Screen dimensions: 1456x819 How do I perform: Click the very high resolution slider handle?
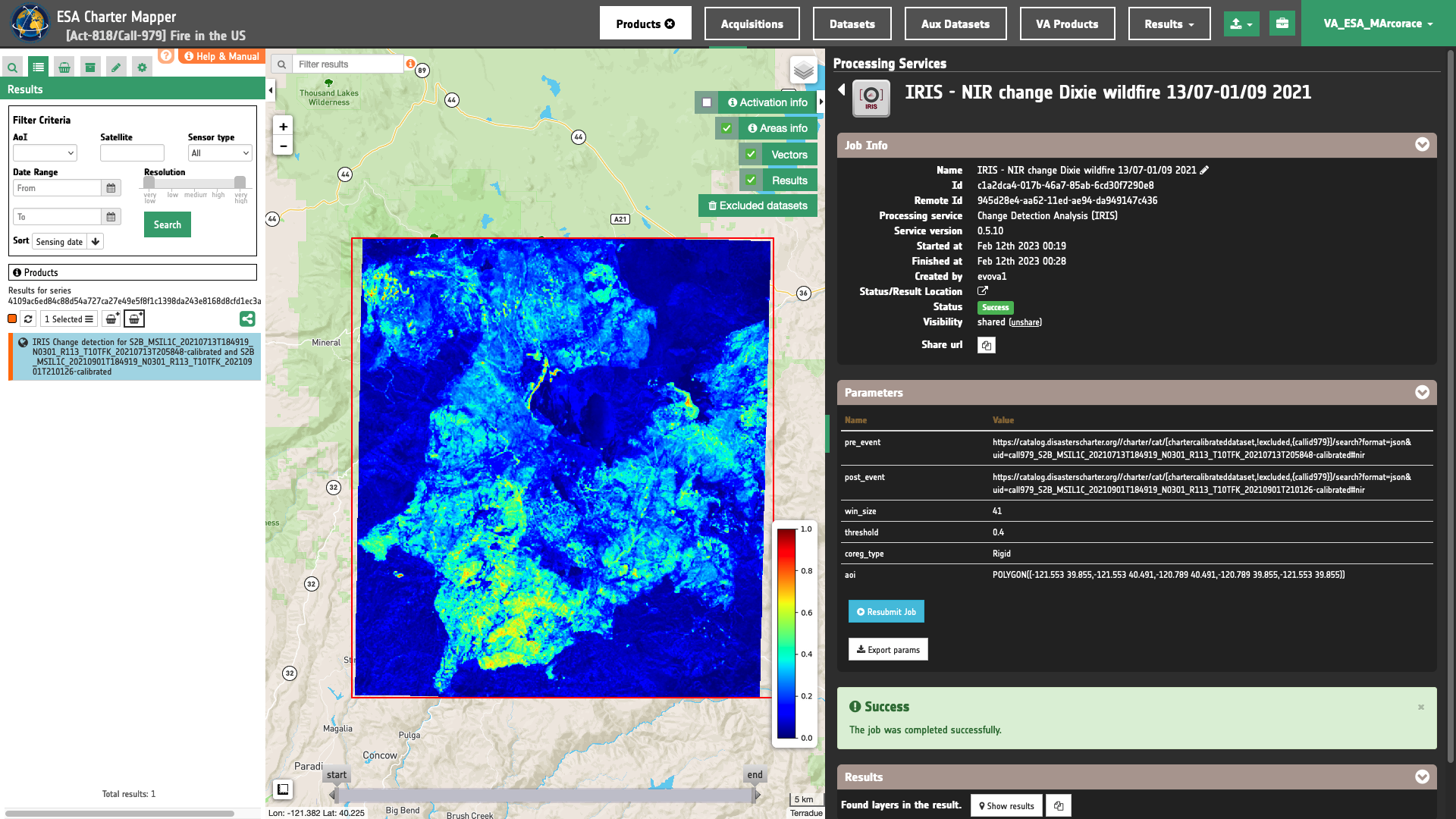240,182
